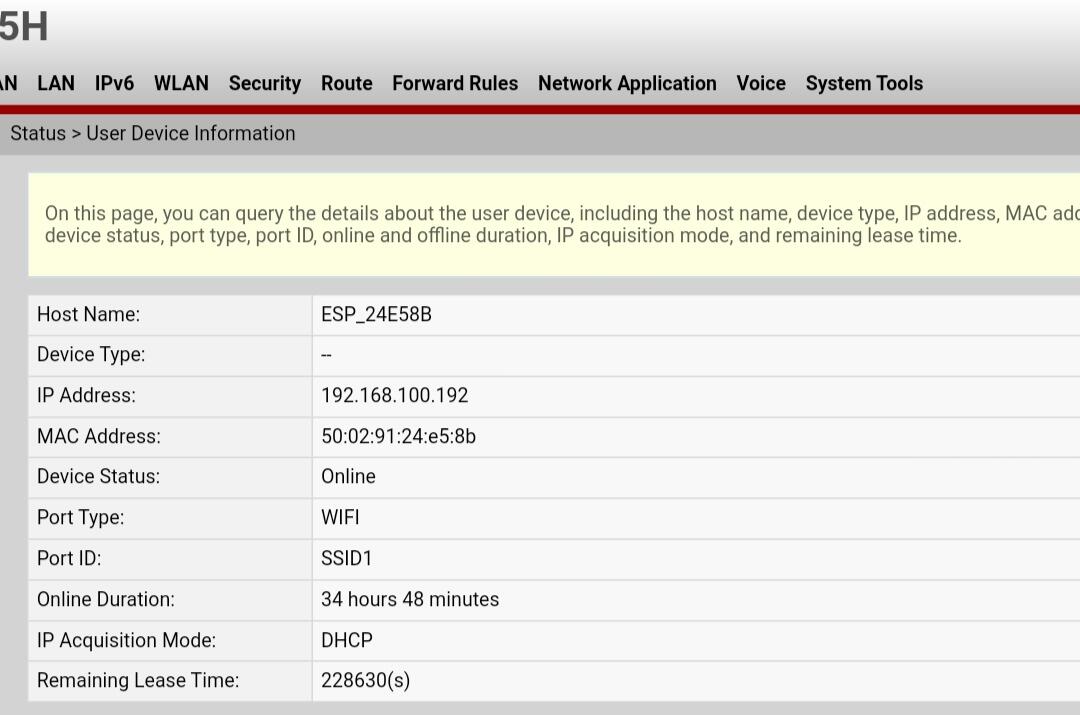Screen dimensions: 1080x715
Task: Click the SSID1 port ID value
Action: (x=346, y=559)
